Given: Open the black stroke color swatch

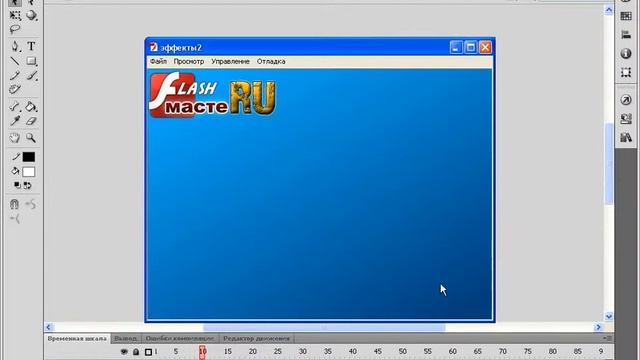Looking at the screenshot, I should point(29,157).
